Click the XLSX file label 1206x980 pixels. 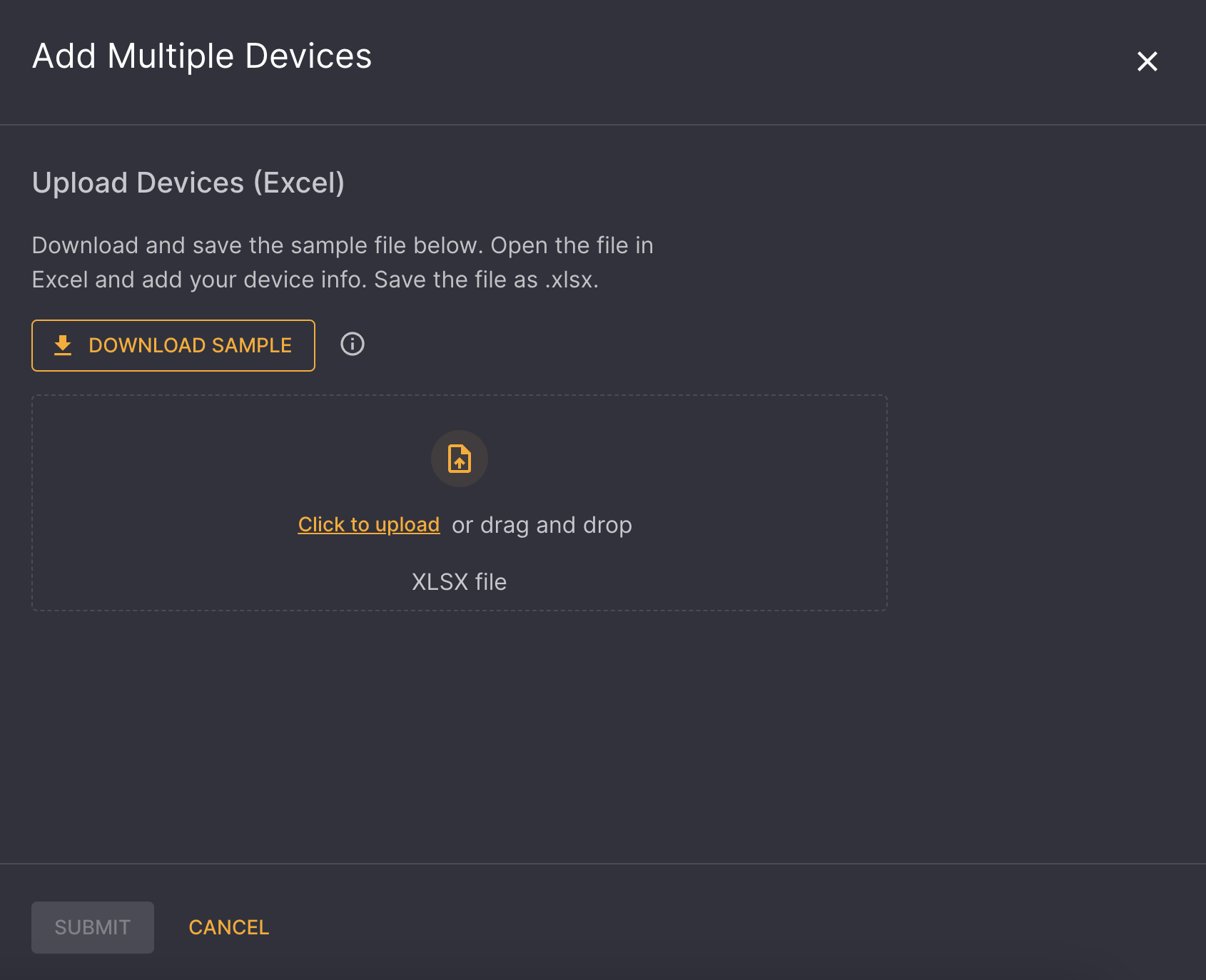(460, 582)
